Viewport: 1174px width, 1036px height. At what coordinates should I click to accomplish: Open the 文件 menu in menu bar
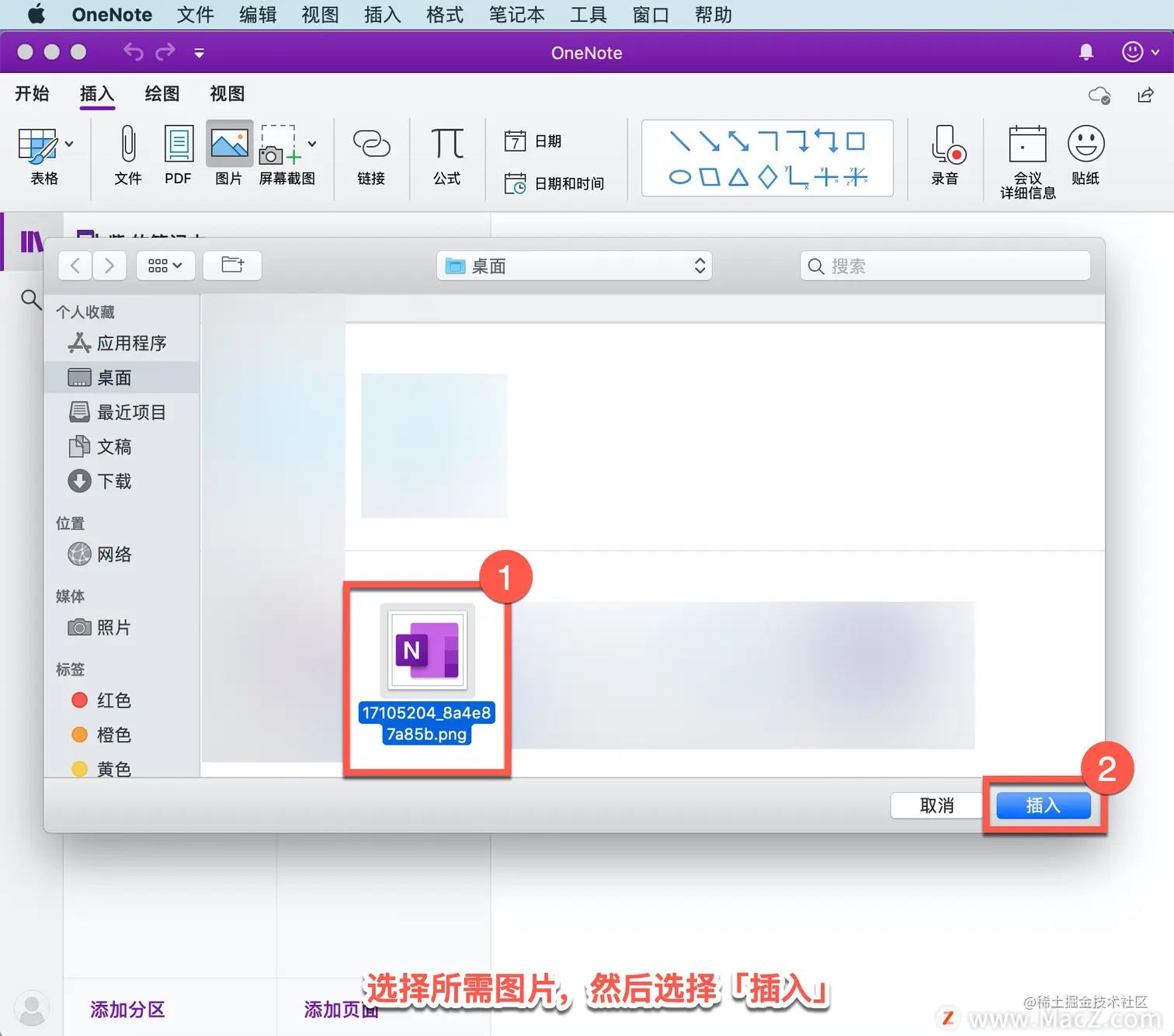click(x=196, y=15)
